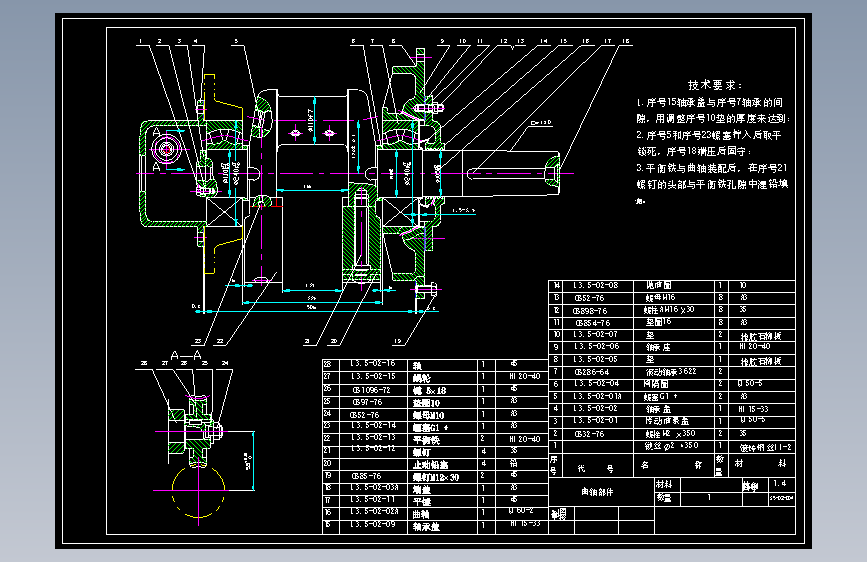The image size is (867, 562).
Task: Click part code 'L3.5-02-04' cell
Action: 596,383
